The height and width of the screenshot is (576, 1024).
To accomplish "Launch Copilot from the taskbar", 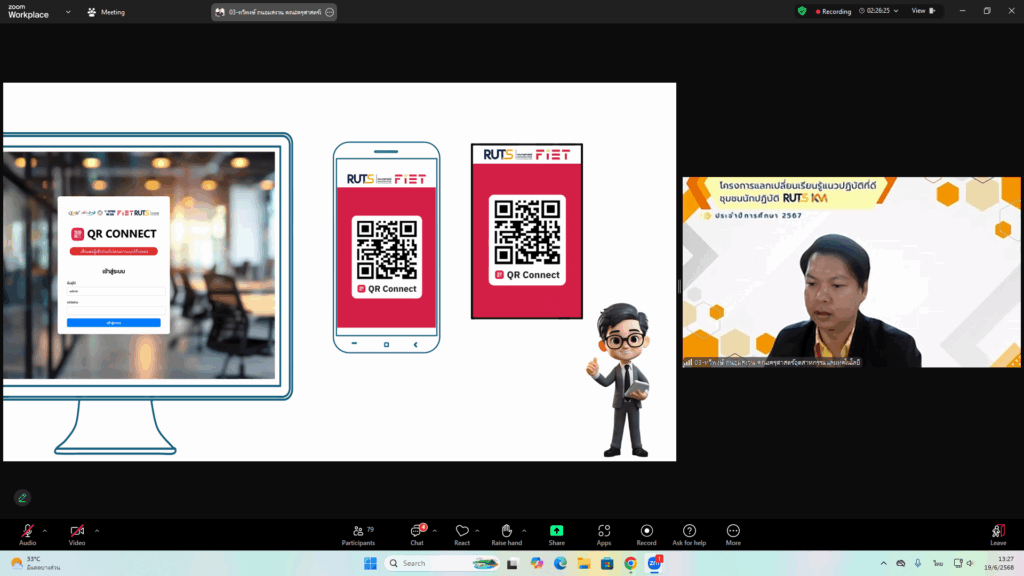I will 537,564.
